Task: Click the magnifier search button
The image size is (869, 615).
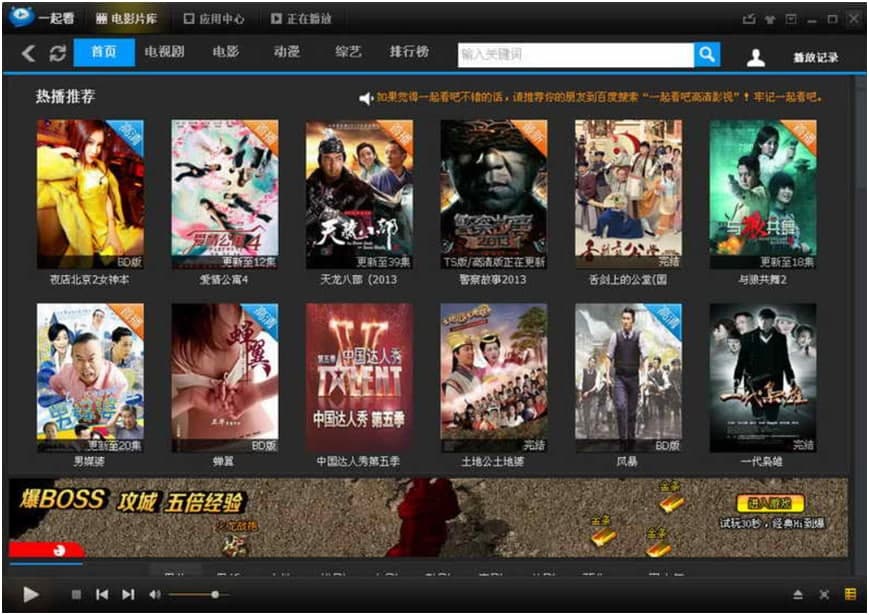Action: (707, 54)
